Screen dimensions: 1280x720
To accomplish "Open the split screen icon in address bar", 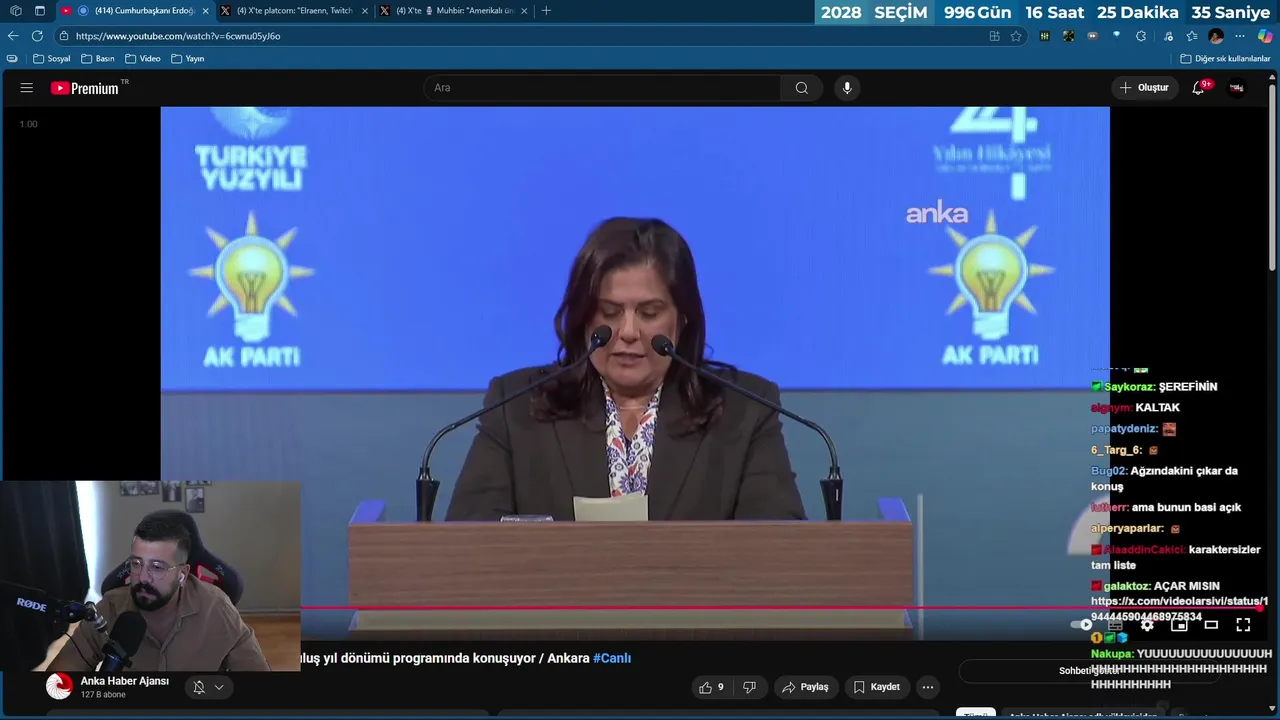I will click(x=994, y=36).
